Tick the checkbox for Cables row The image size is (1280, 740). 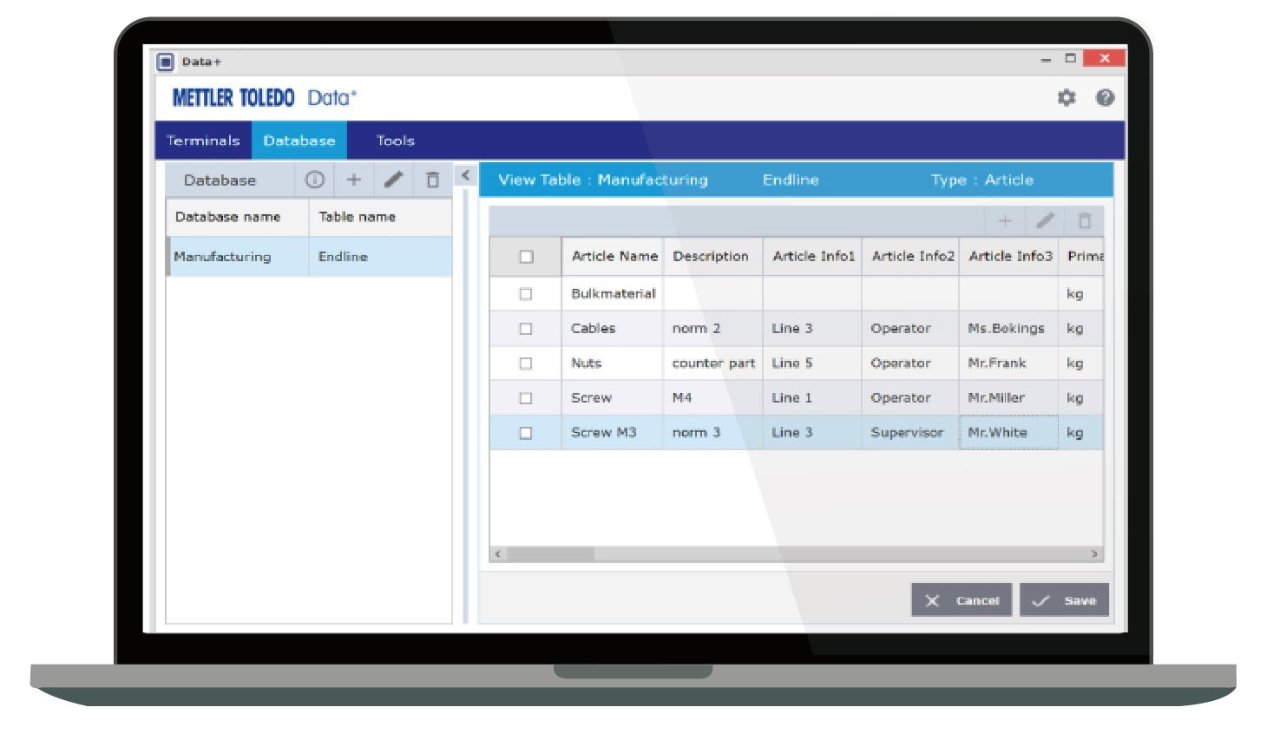tap(526, 328)
